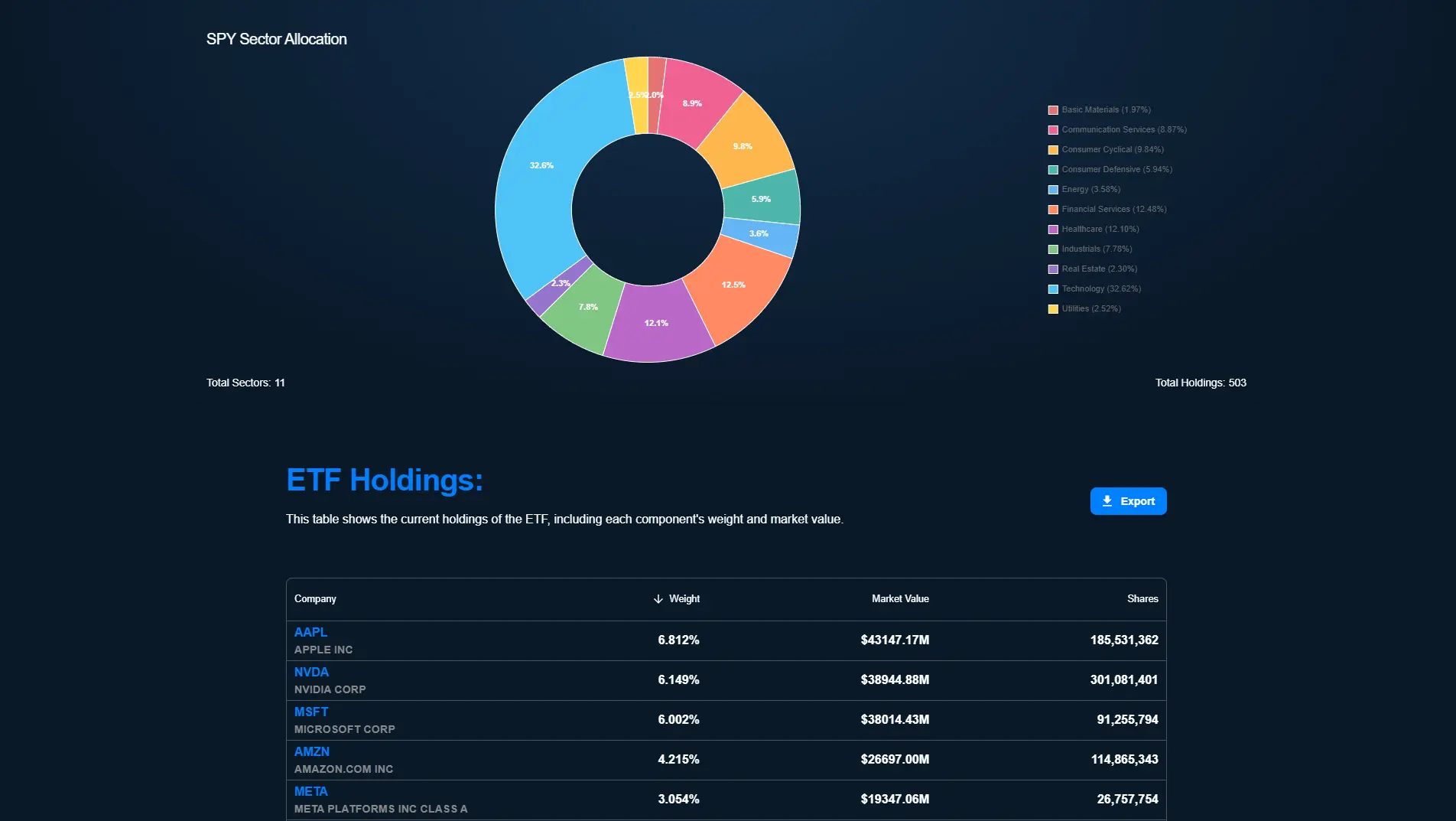Open the MSFT ticker link
Image resolution: width=1456 pixels, height=821 pixels.
coord(311,712)
